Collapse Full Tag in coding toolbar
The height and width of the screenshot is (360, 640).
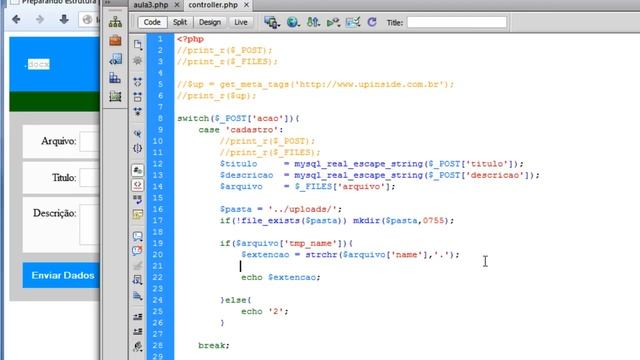[138, 82]
